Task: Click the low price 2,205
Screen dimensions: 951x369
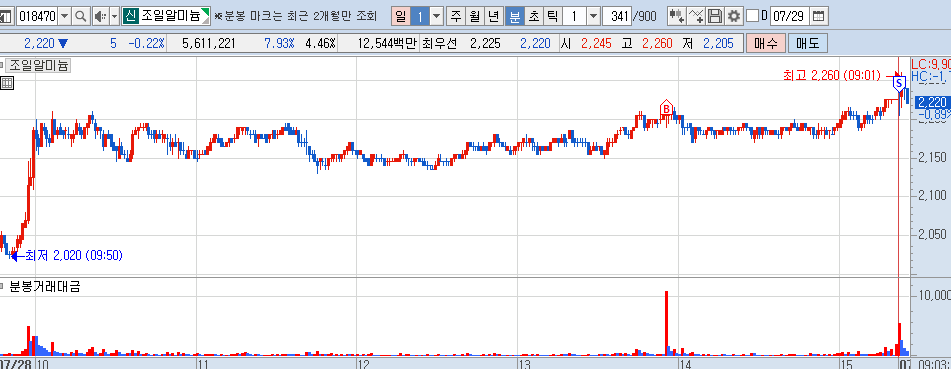Action: [718, 43]
